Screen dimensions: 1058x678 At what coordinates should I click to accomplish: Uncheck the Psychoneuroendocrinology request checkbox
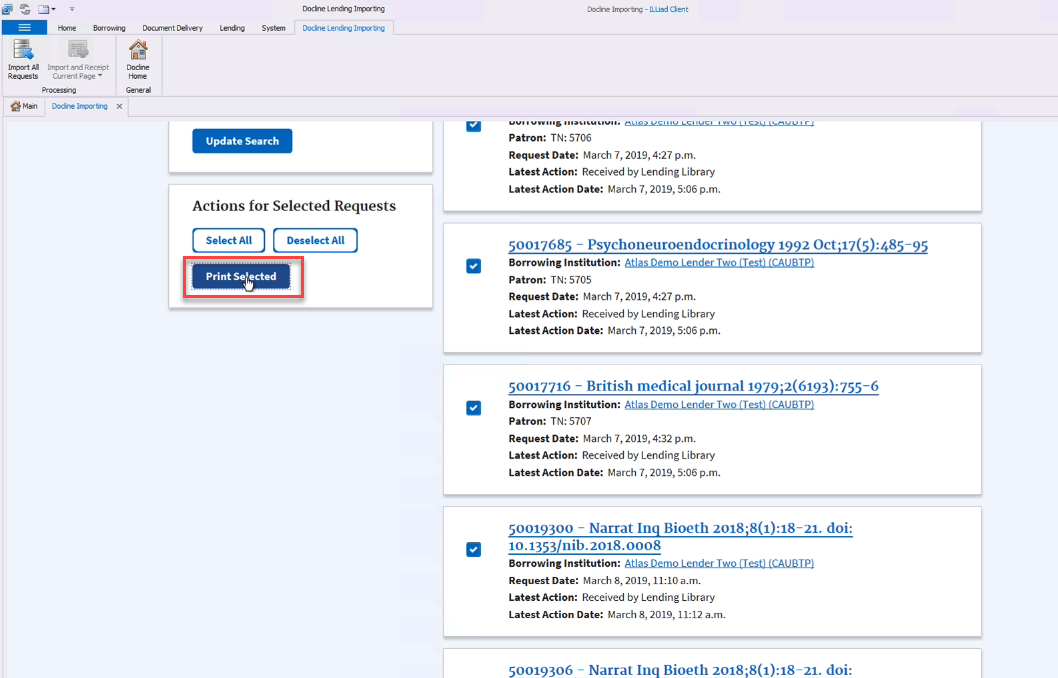click(x=473, y=266)
